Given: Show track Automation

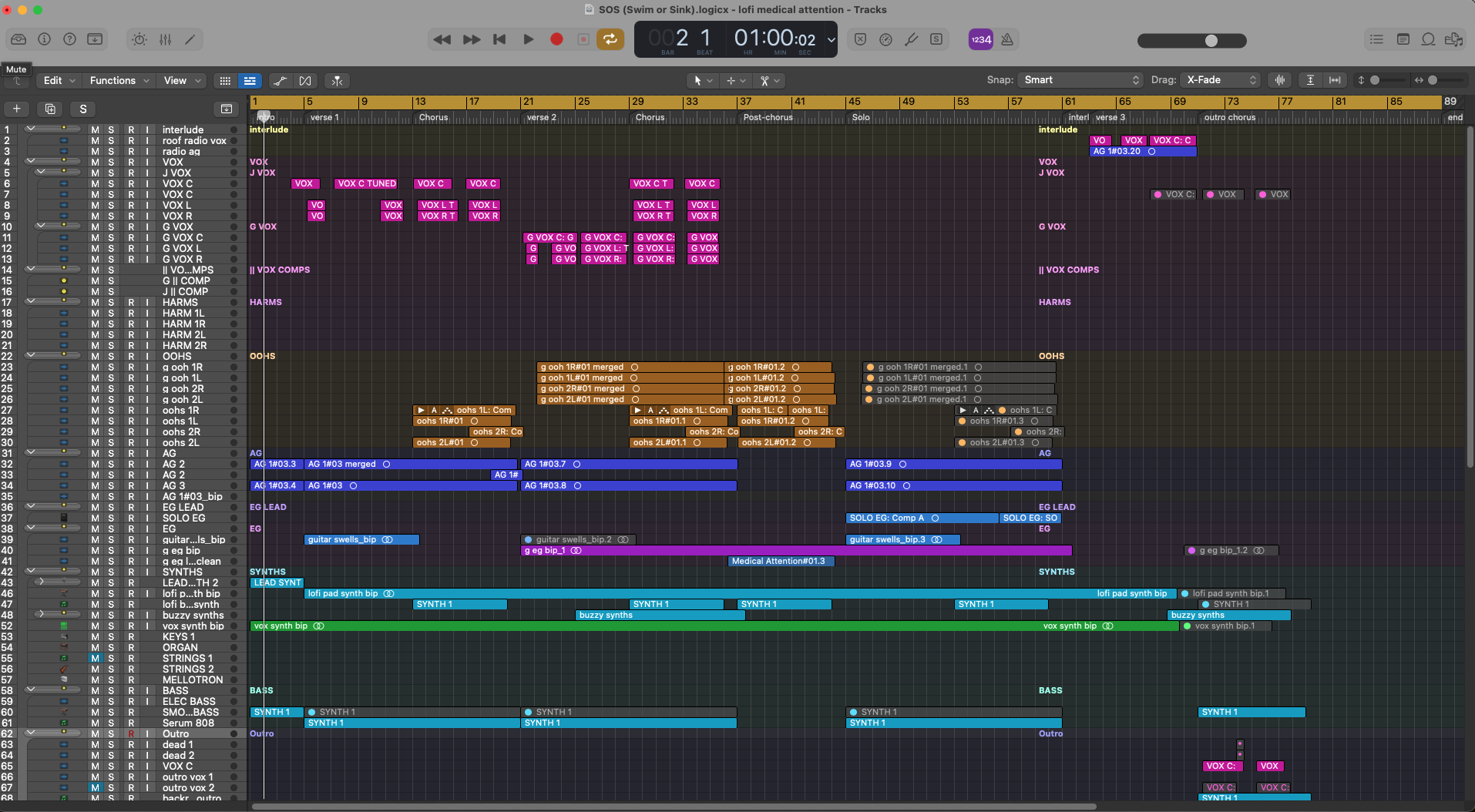Looking at the screenshot, I should point(281,80).
